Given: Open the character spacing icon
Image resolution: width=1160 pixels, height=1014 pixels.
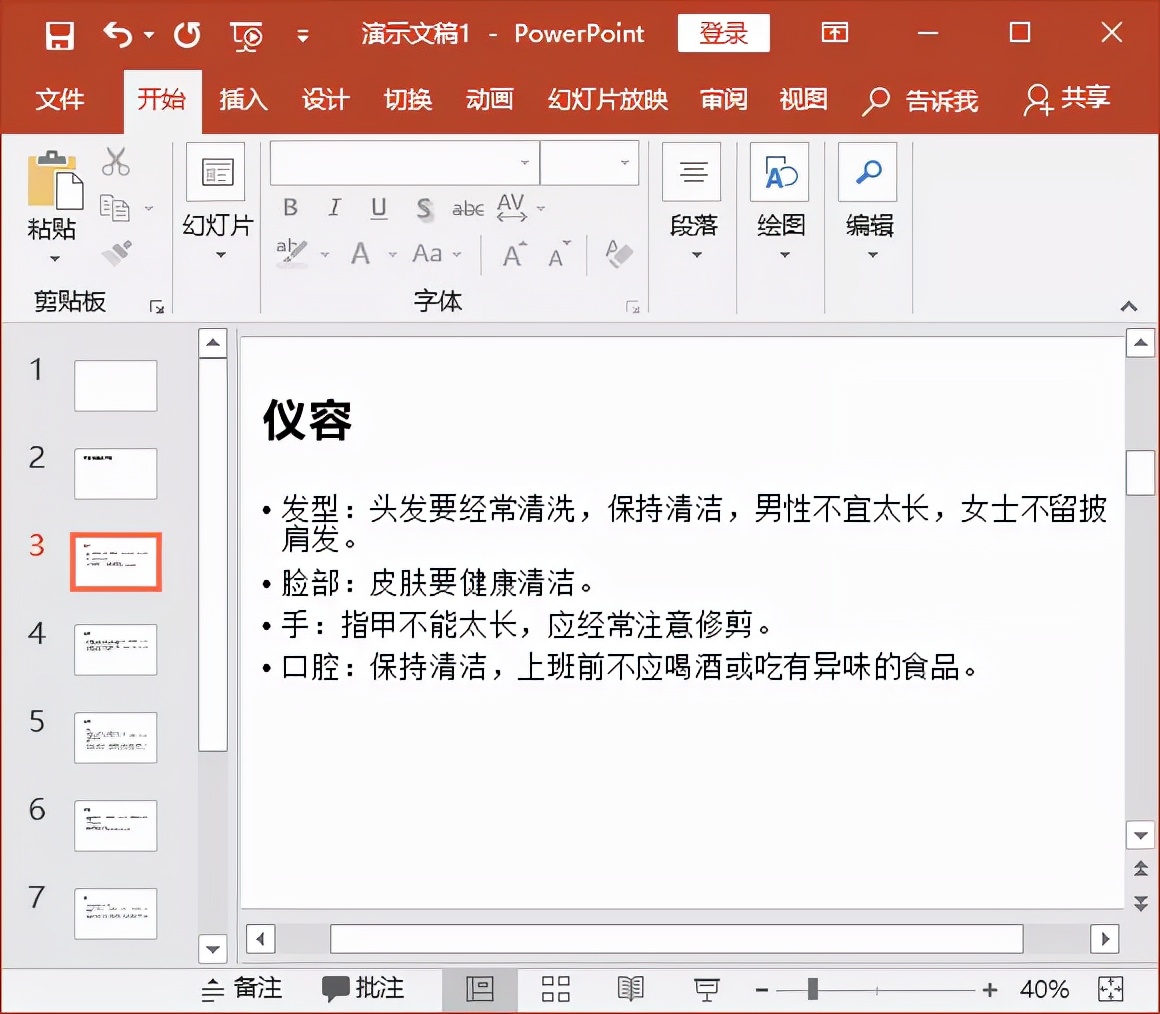Looking at the screenshot, I should click(x=513, y=208).
